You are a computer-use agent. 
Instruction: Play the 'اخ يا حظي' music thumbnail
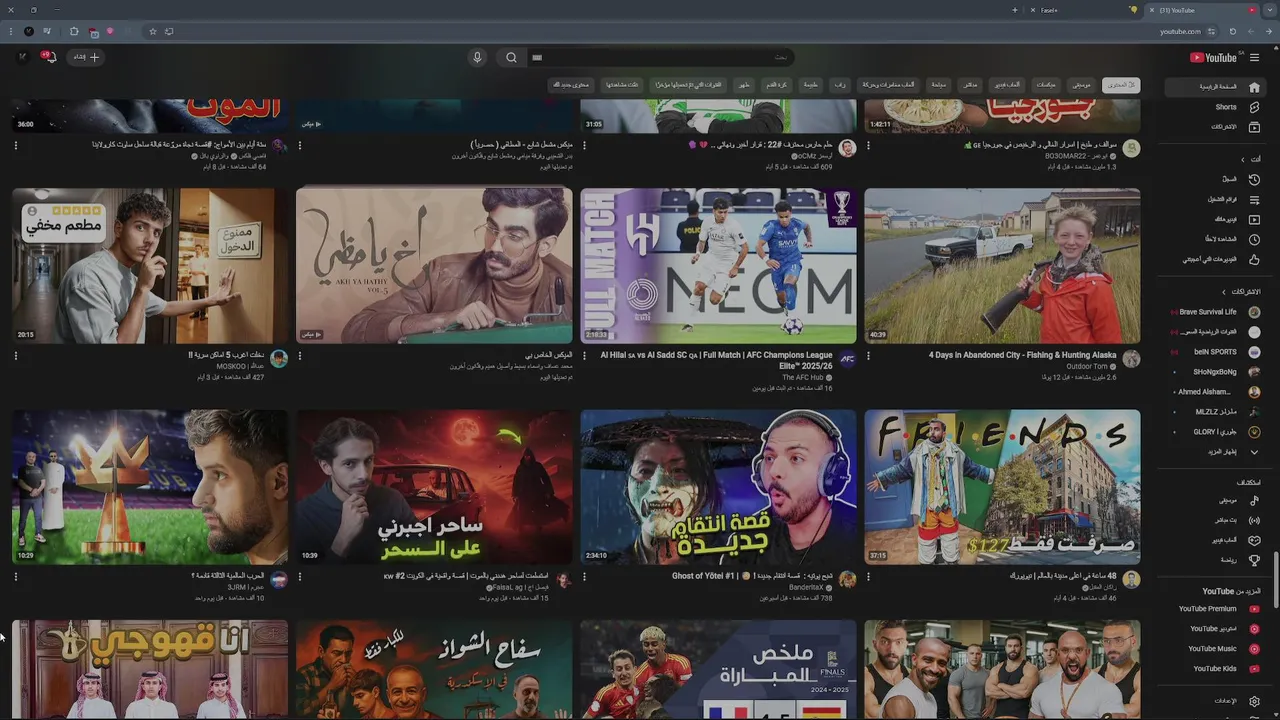point(434,266)
